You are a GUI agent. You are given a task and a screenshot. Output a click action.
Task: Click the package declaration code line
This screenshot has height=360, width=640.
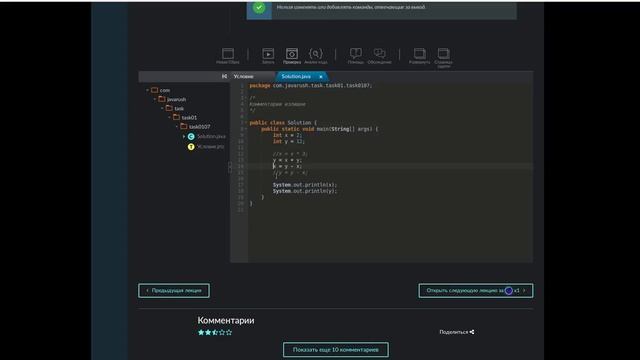coord(311,86)
